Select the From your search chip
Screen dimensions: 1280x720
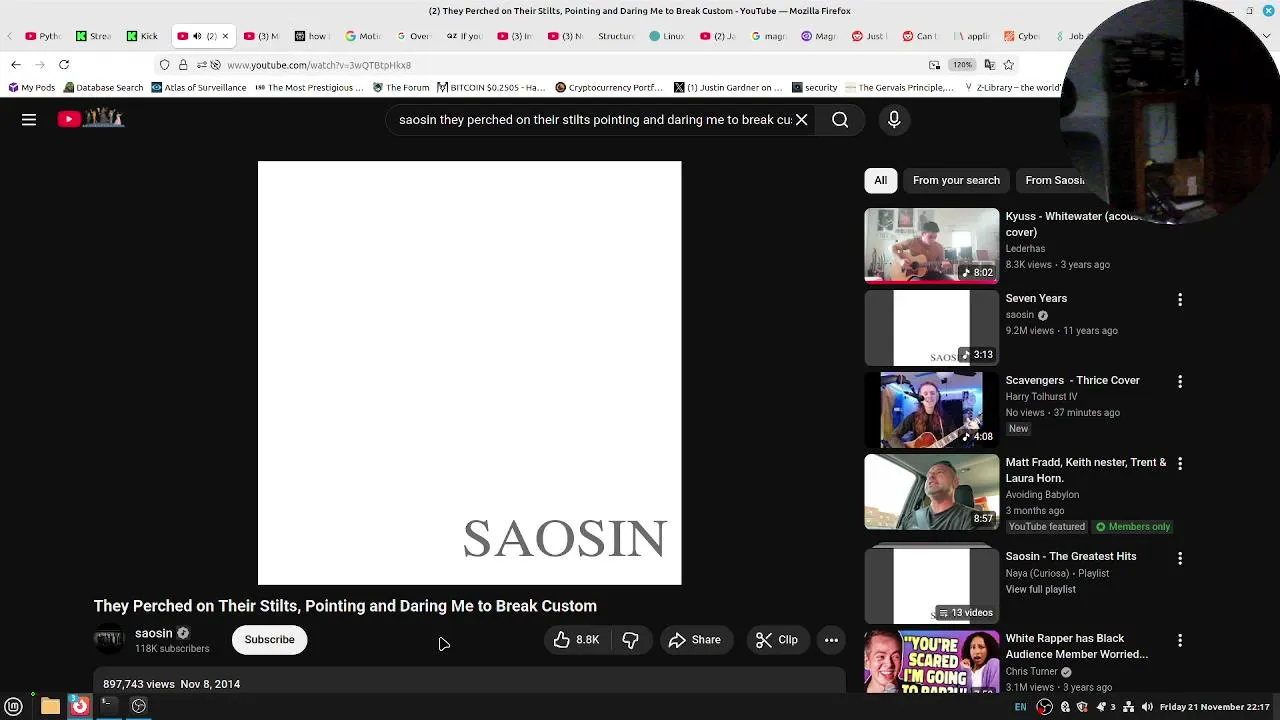tap(956, 180)
